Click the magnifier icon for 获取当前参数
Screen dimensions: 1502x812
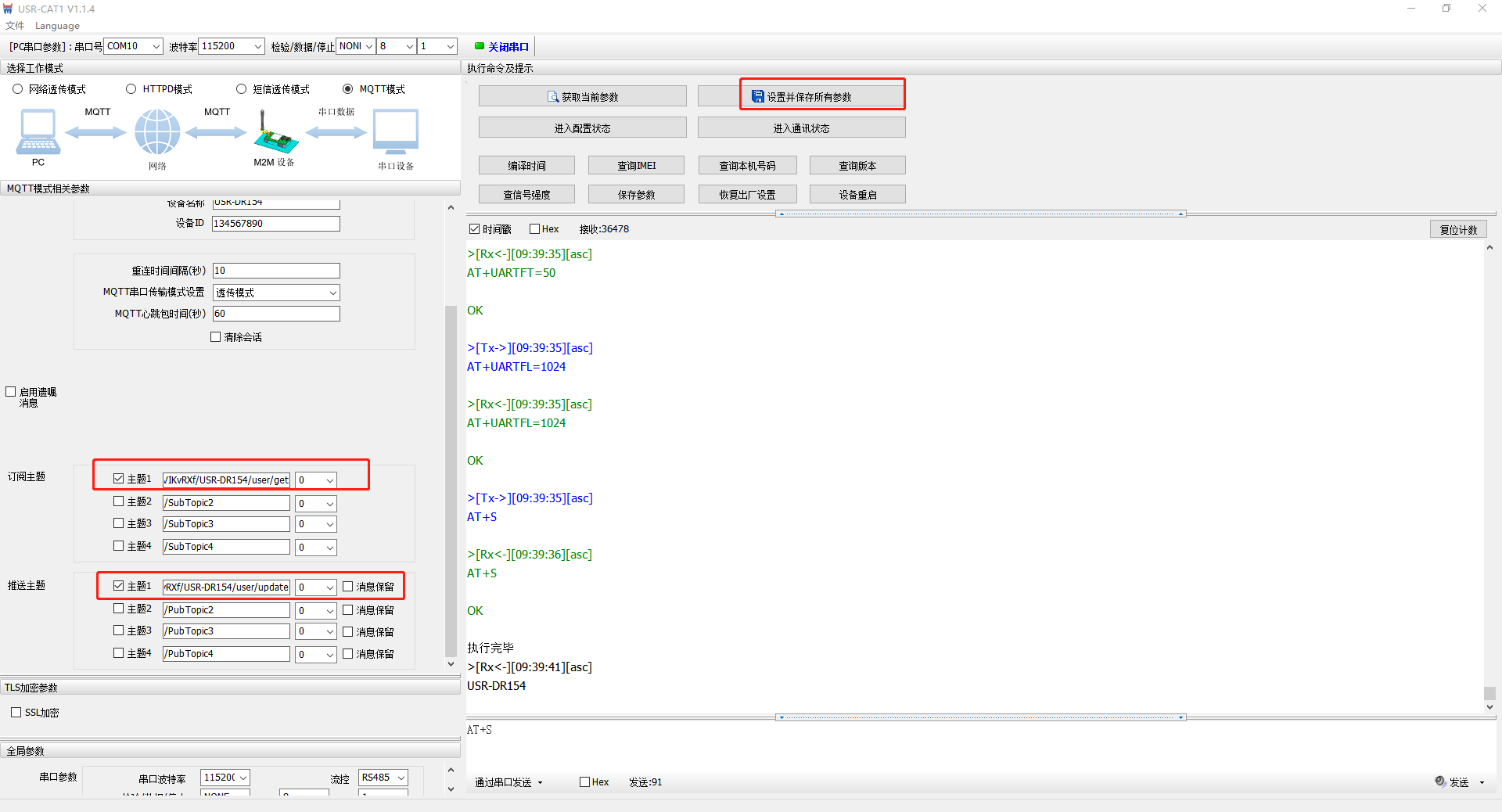coord(553,97)
